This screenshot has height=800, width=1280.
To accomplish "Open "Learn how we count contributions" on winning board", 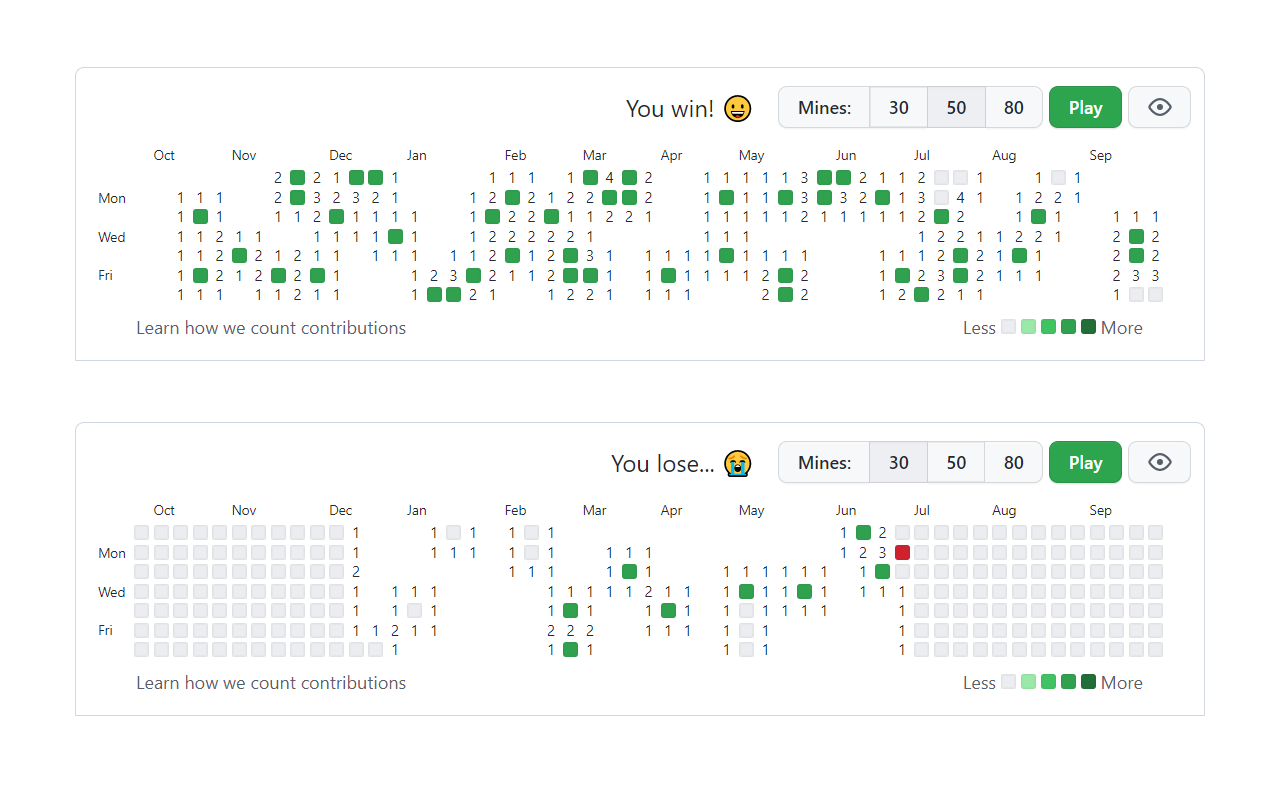I will pos(271,327).
